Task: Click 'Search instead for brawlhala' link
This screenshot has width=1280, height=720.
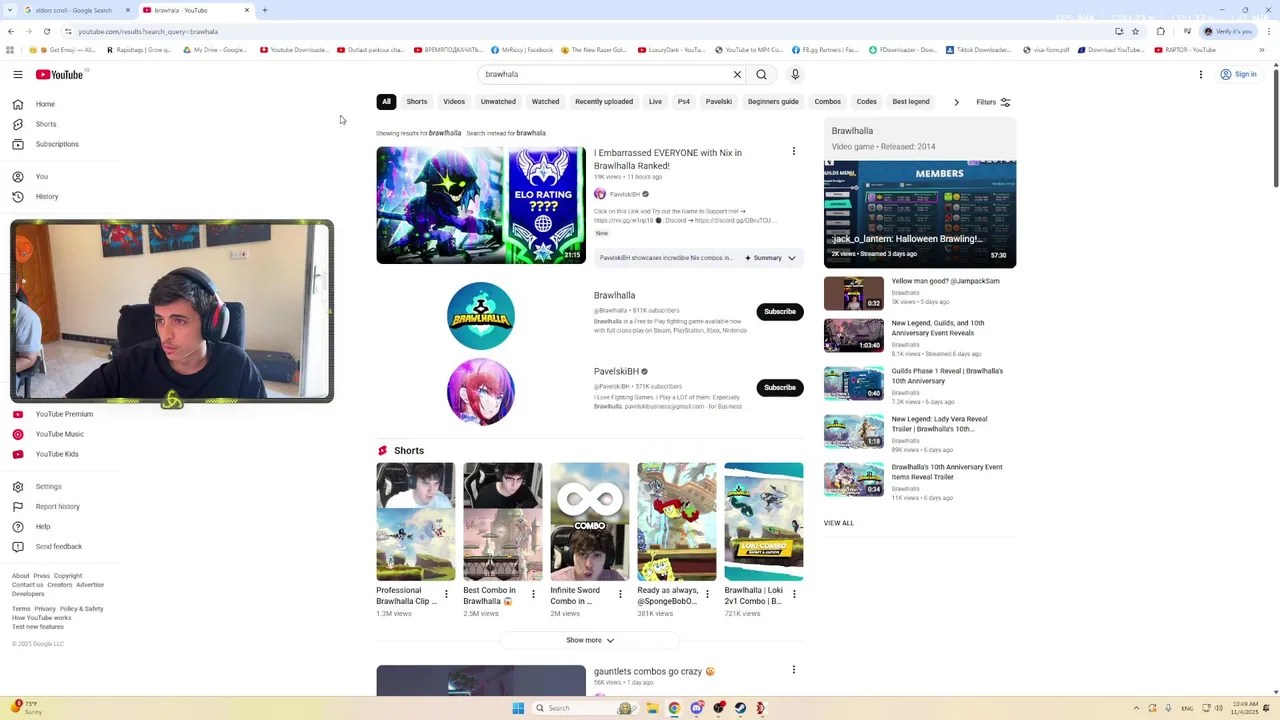Action: click(x=506, y=133)
